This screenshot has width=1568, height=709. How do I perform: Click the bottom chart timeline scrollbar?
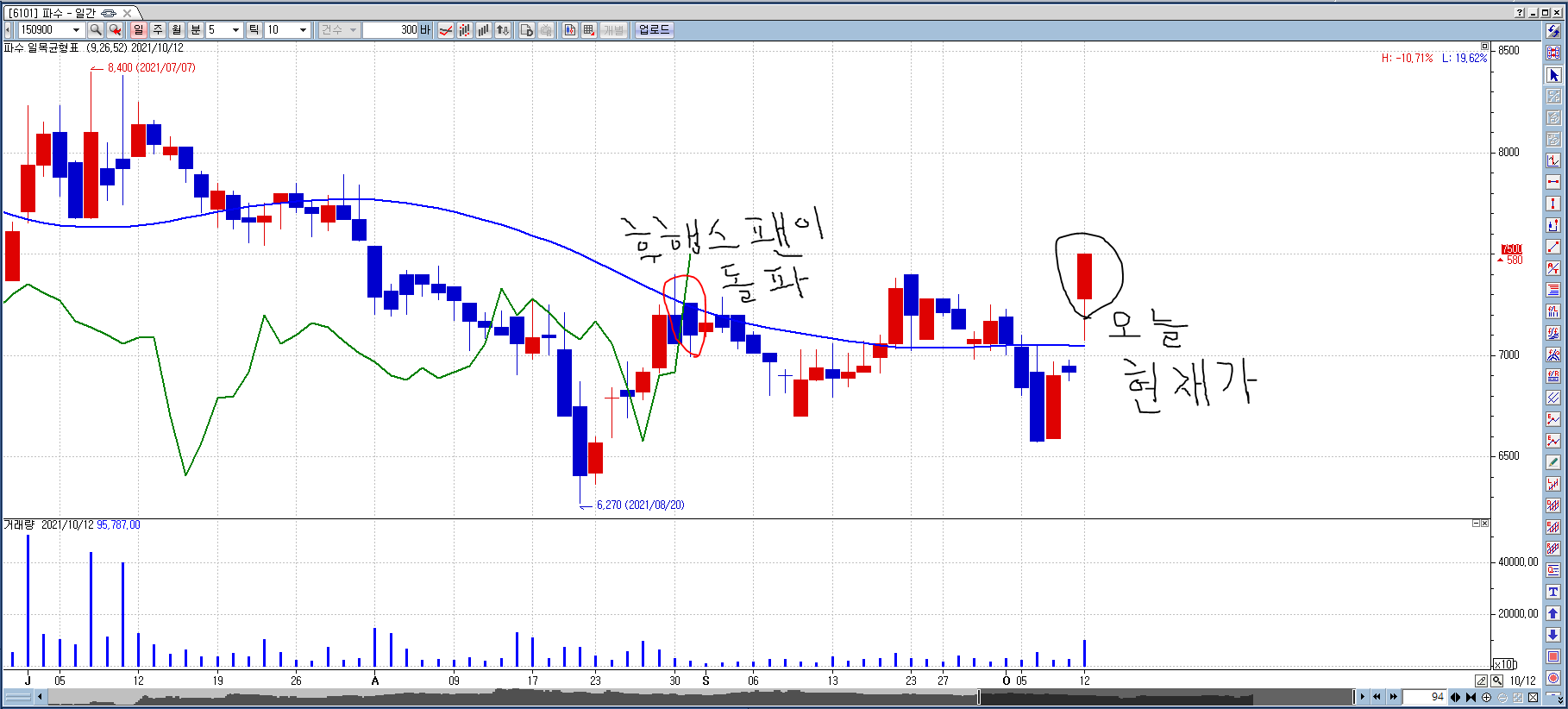click(690, 697)
